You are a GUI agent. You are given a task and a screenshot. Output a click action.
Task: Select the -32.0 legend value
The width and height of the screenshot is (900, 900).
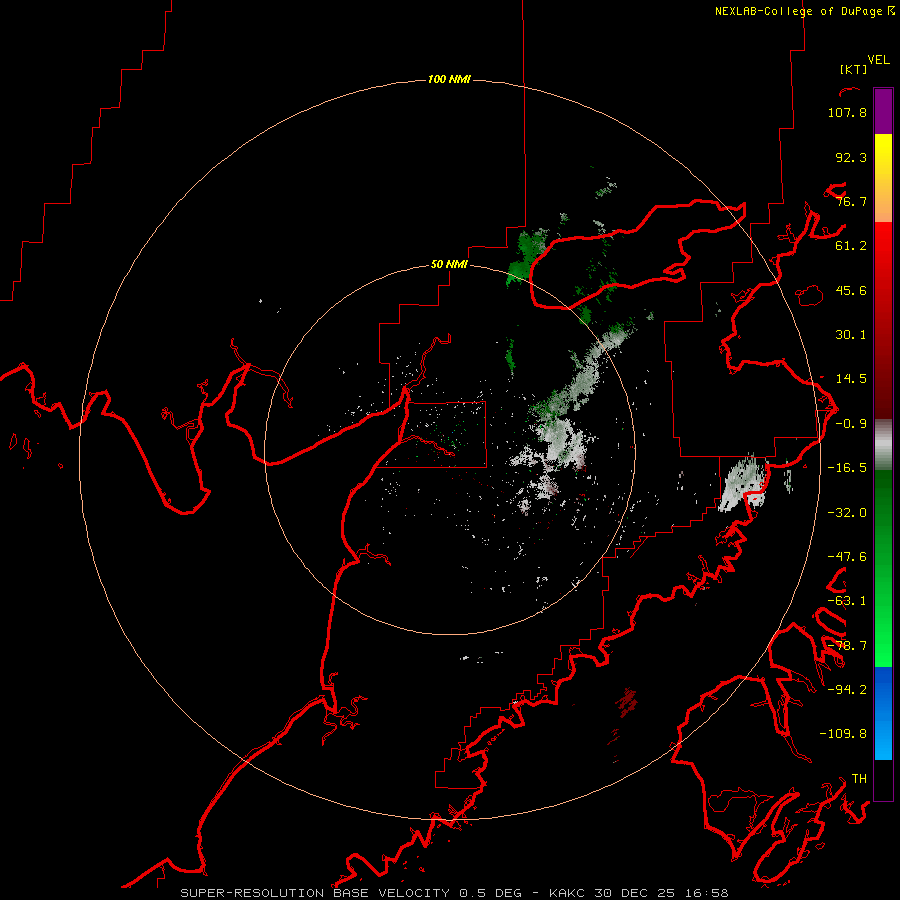pos(847,513)
